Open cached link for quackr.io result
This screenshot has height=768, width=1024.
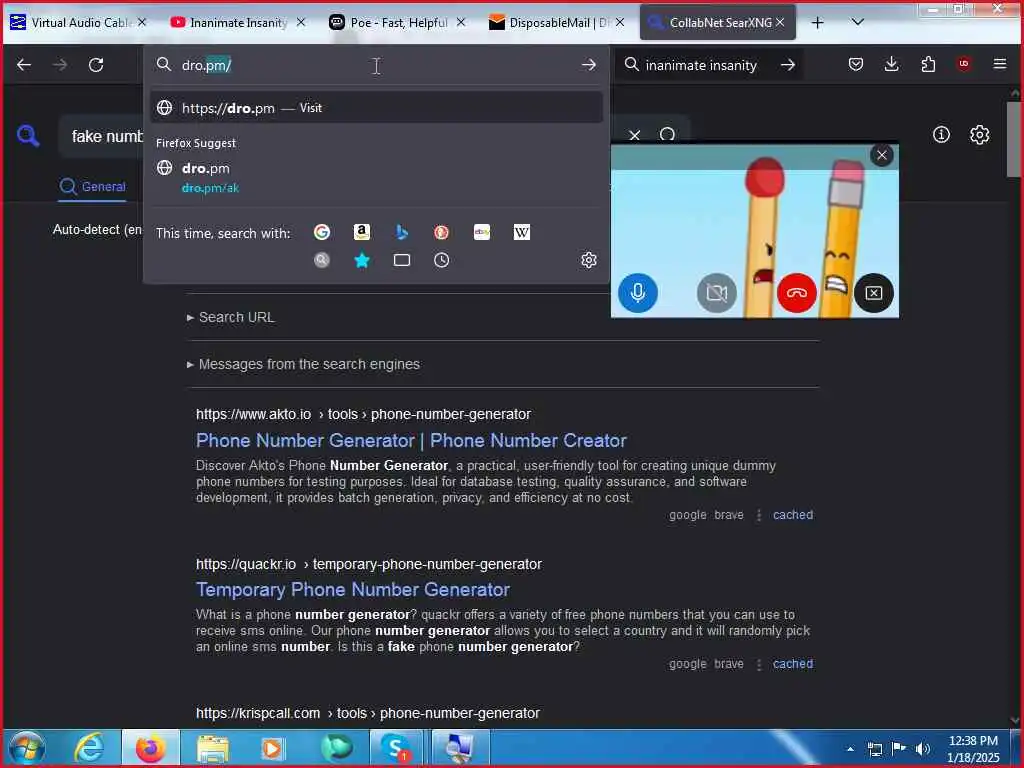pos(793,664)
